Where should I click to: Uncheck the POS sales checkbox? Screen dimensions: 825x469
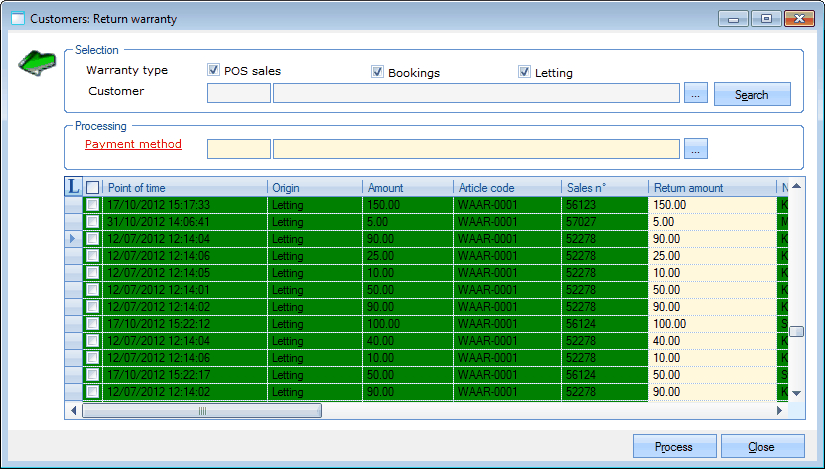213,71
